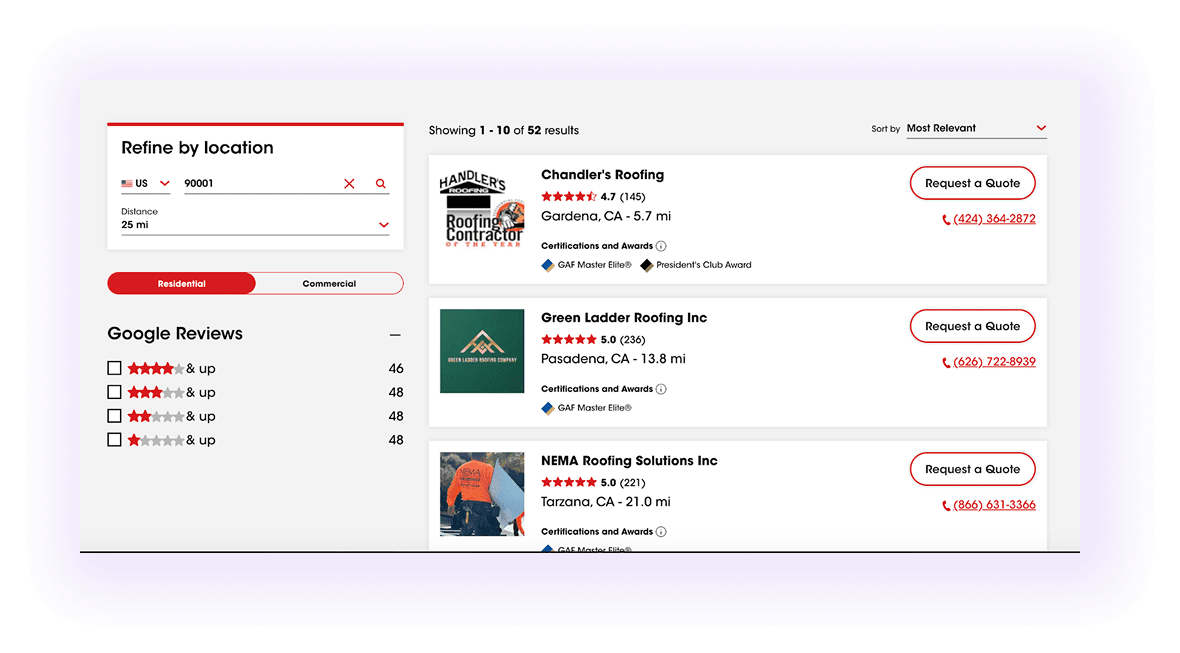Open the Distance 25 mi dropdown
Viewport: 1180px width, 653px height.
tap(255, 225)
